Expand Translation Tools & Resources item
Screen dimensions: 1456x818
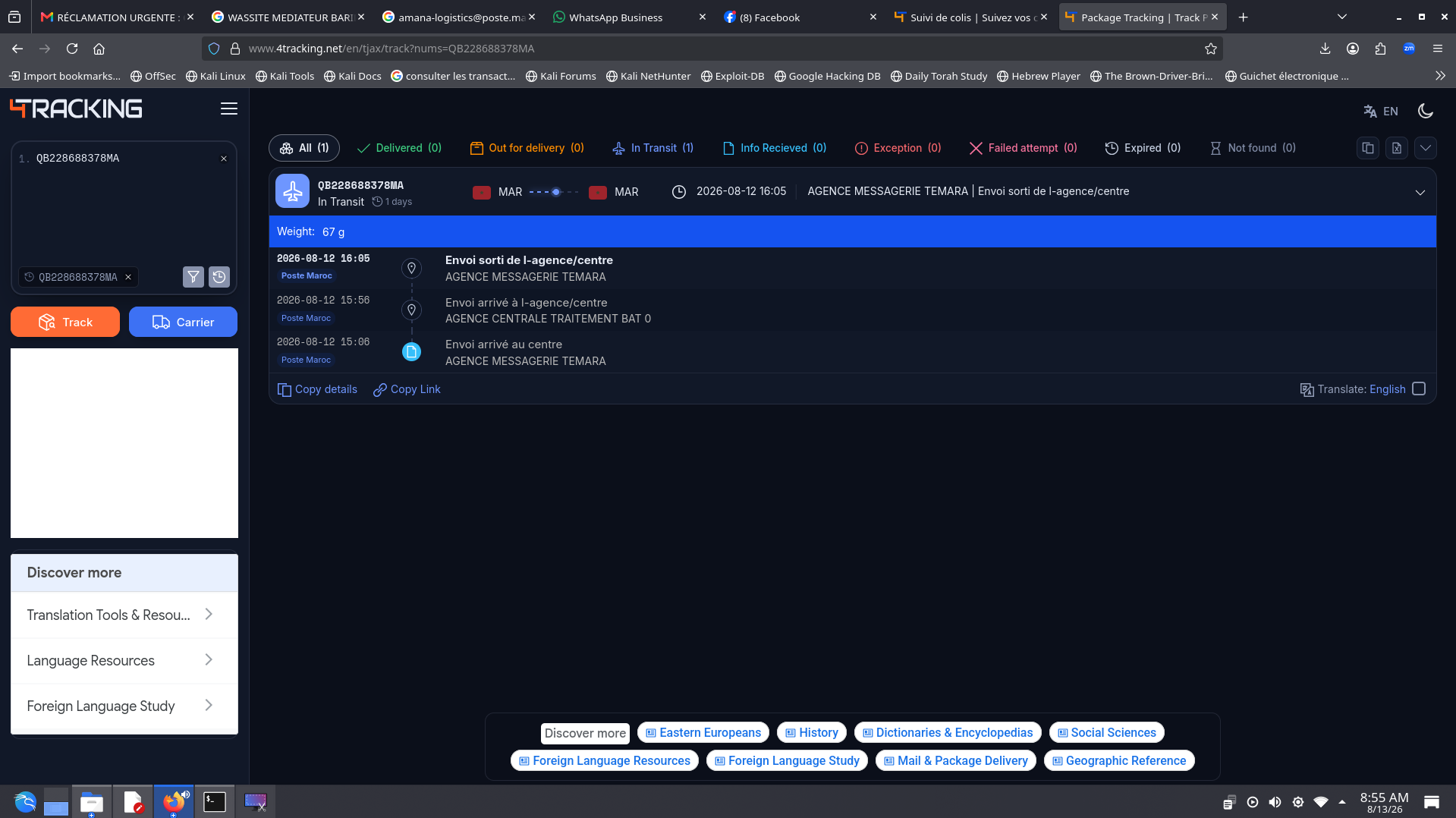tap(124, 615)
